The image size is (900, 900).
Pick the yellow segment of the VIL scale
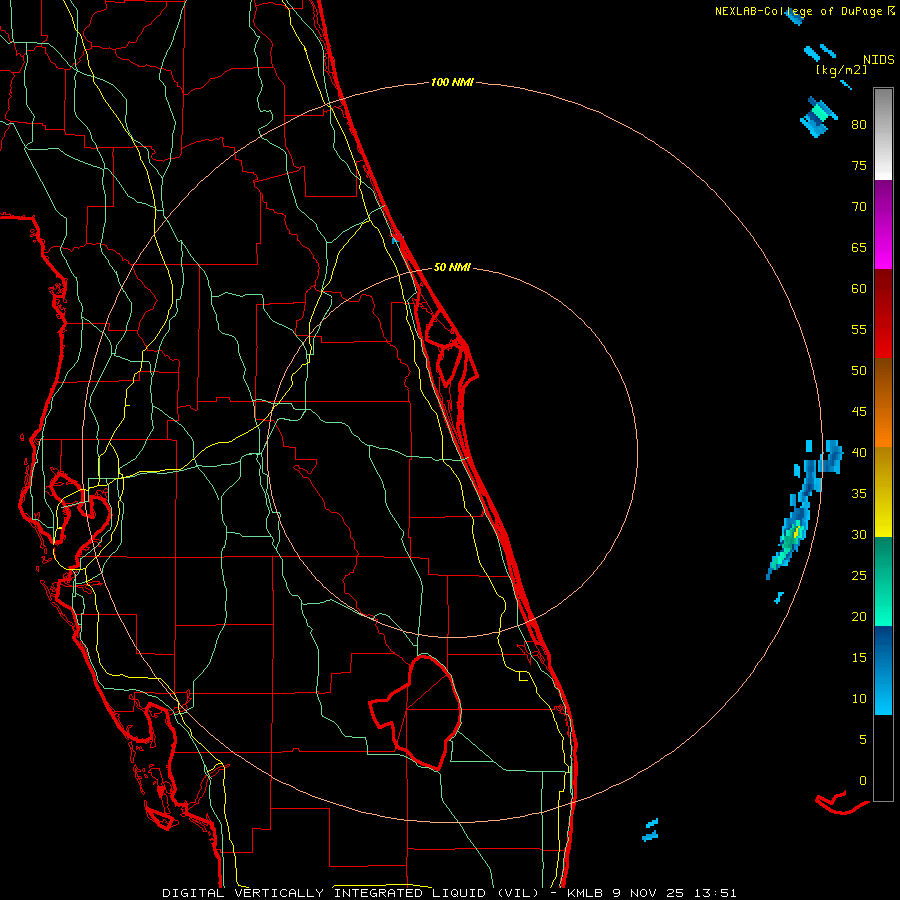click(x=883, y=492)
